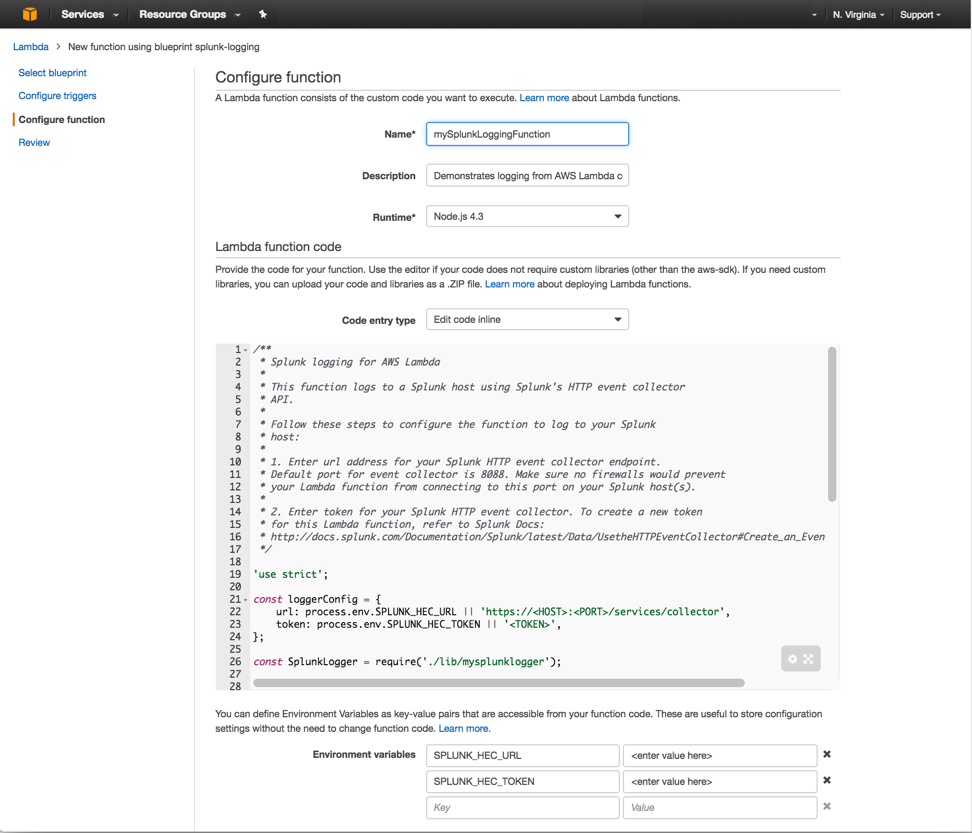Open the account dropdown arrow in navbar
Viewport: 972px width, 833px height.
coord(814,15)
